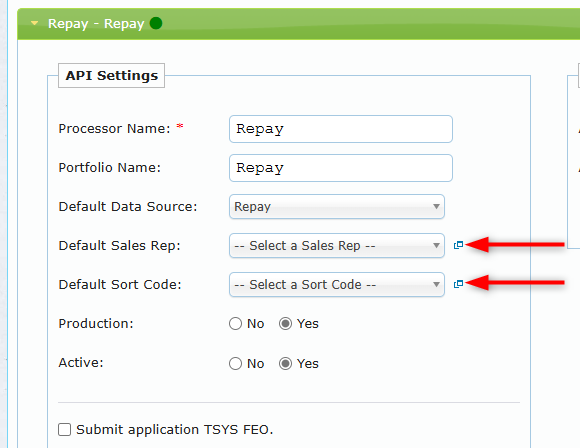The image size is (580, 448).
Task: Click the green status dot in Repay header
Action: (156, 23)
